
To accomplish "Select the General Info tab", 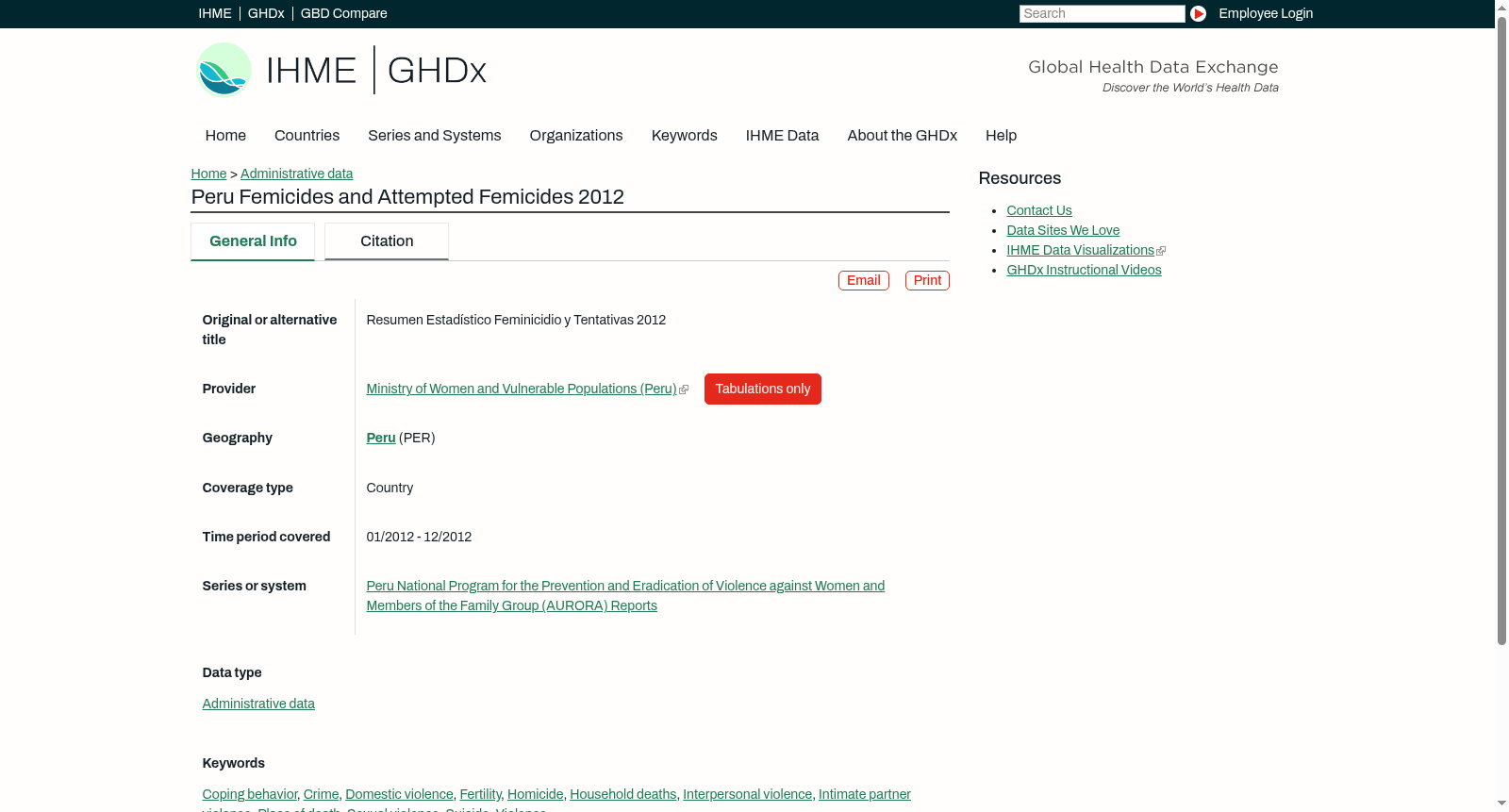I will click(253, 241).
